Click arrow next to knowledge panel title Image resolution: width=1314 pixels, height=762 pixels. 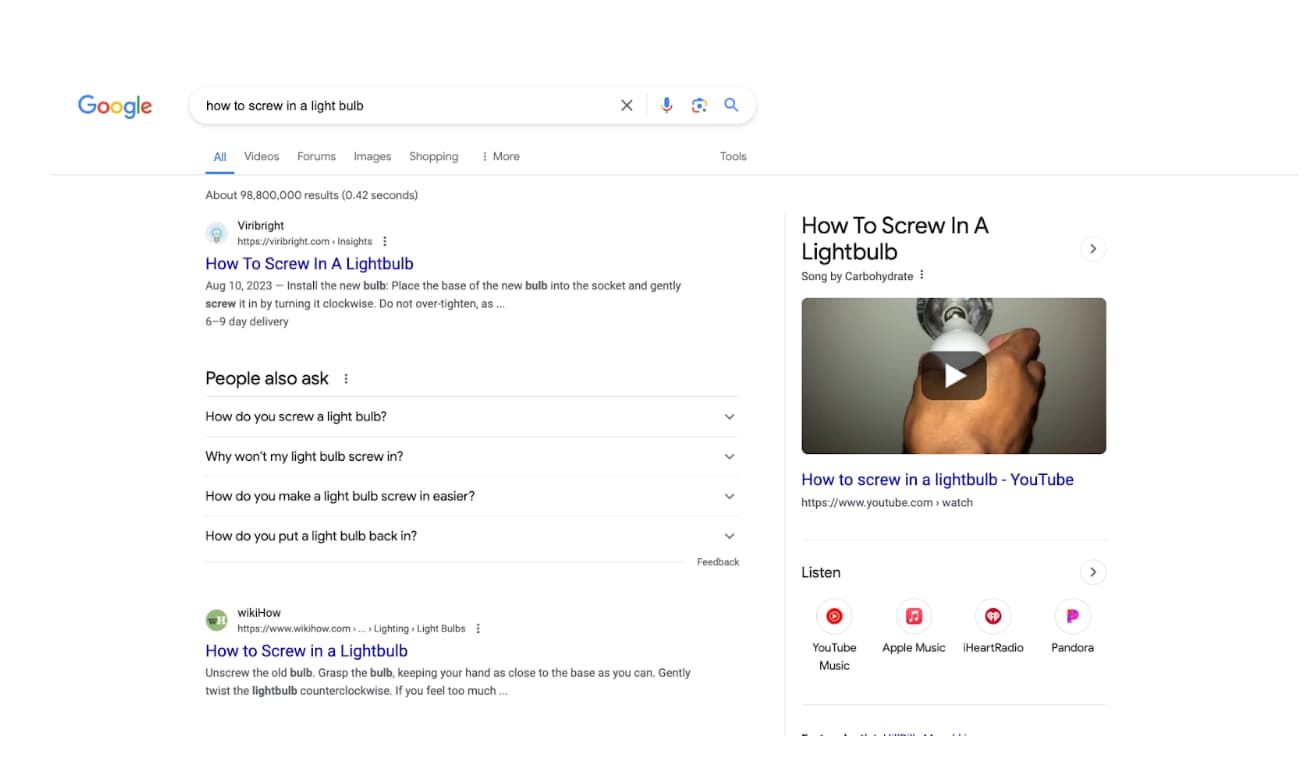click(x=1093, y=248)
